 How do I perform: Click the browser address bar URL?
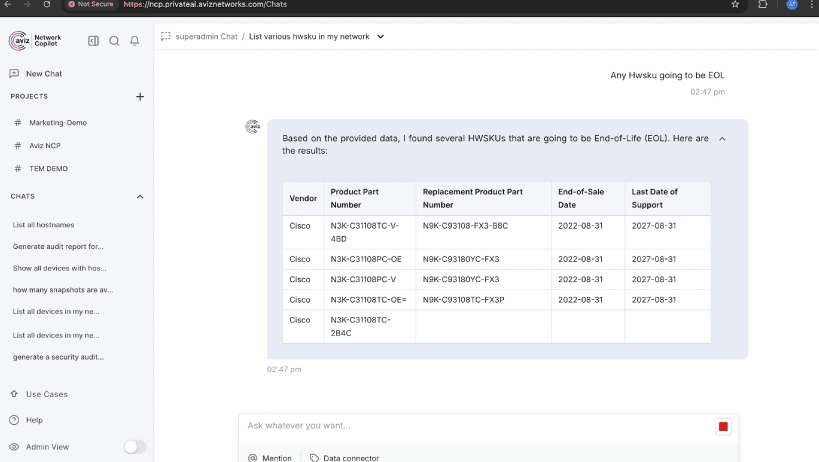(x=205, y=4)
